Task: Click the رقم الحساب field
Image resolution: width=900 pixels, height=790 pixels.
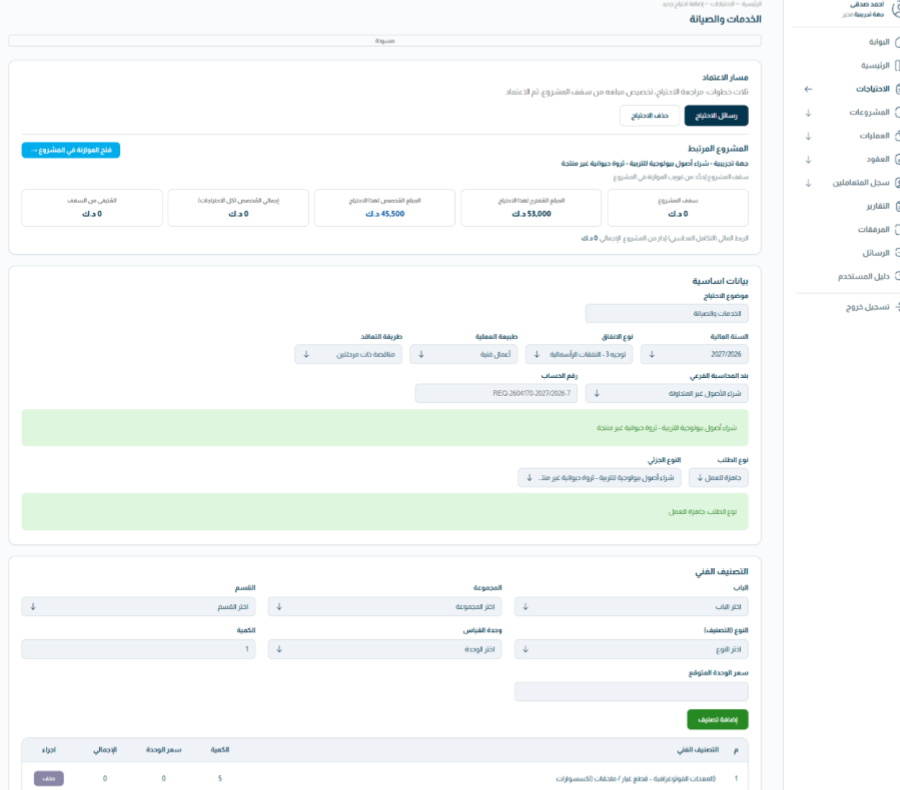Action: [x=496, y=394]
